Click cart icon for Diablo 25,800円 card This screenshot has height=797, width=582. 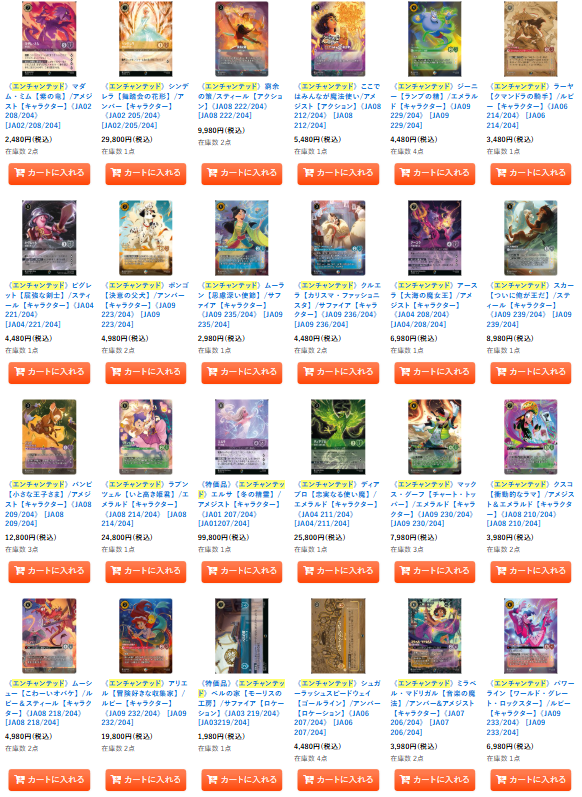309,571
